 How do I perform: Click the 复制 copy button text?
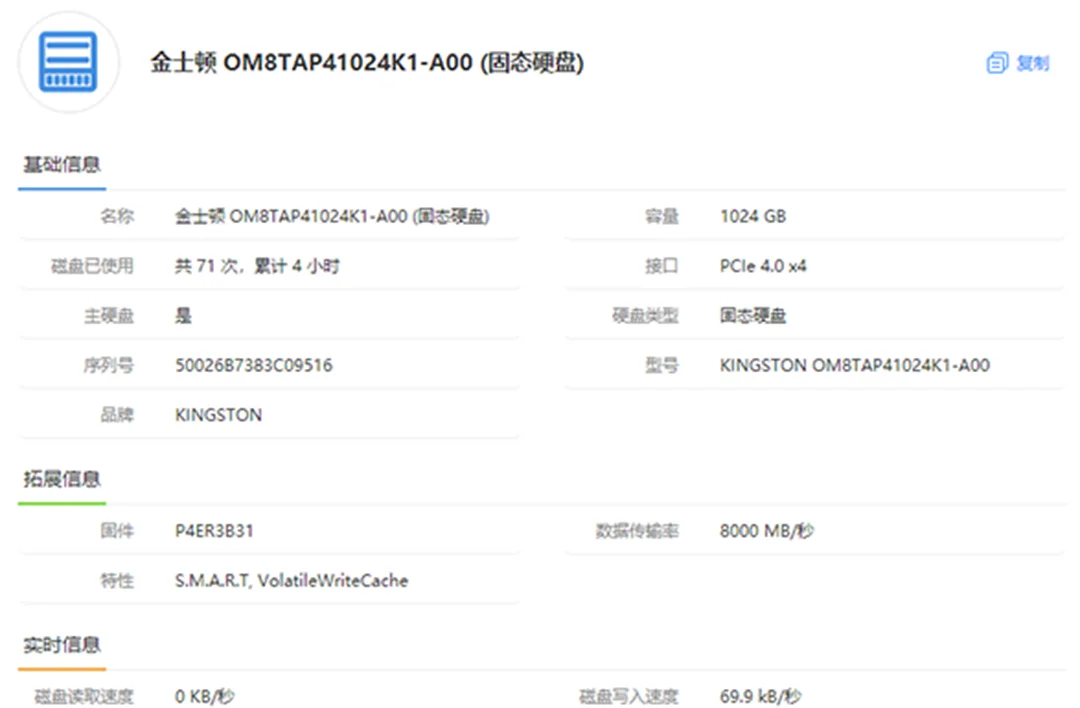coord(1032,63)
